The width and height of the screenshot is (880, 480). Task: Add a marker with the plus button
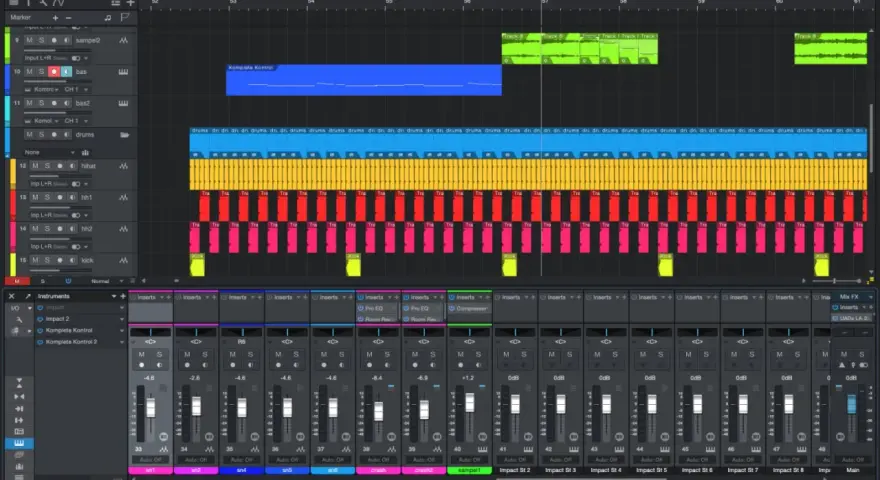click(x=56, y=18)
